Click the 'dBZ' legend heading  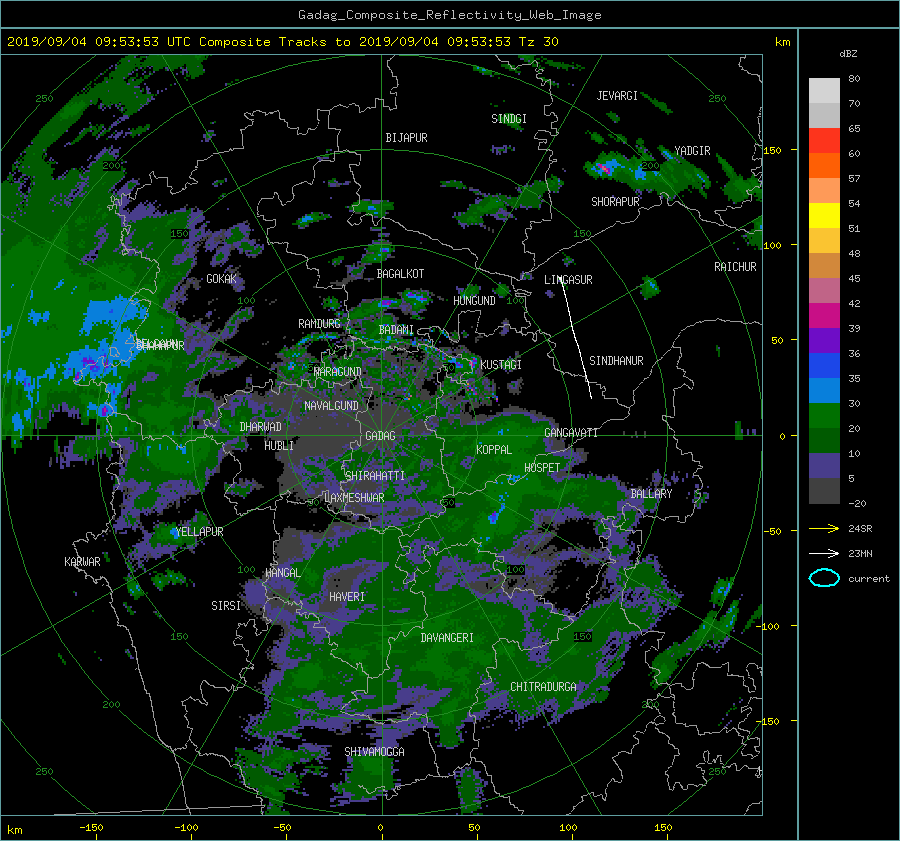tap(848, 53)
